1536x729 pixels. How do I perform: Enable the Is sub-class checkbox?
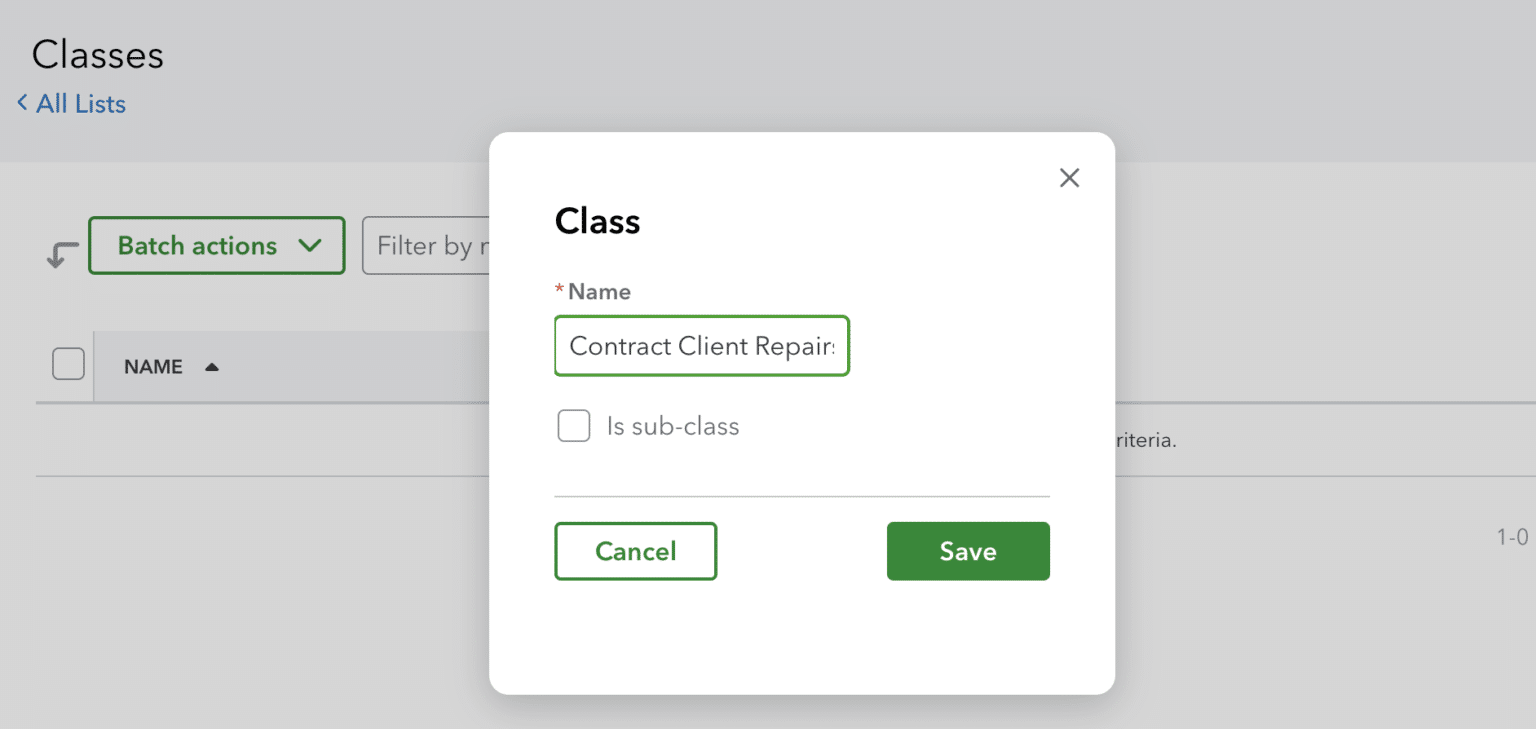pyautogui.click(x=573, y=425)
